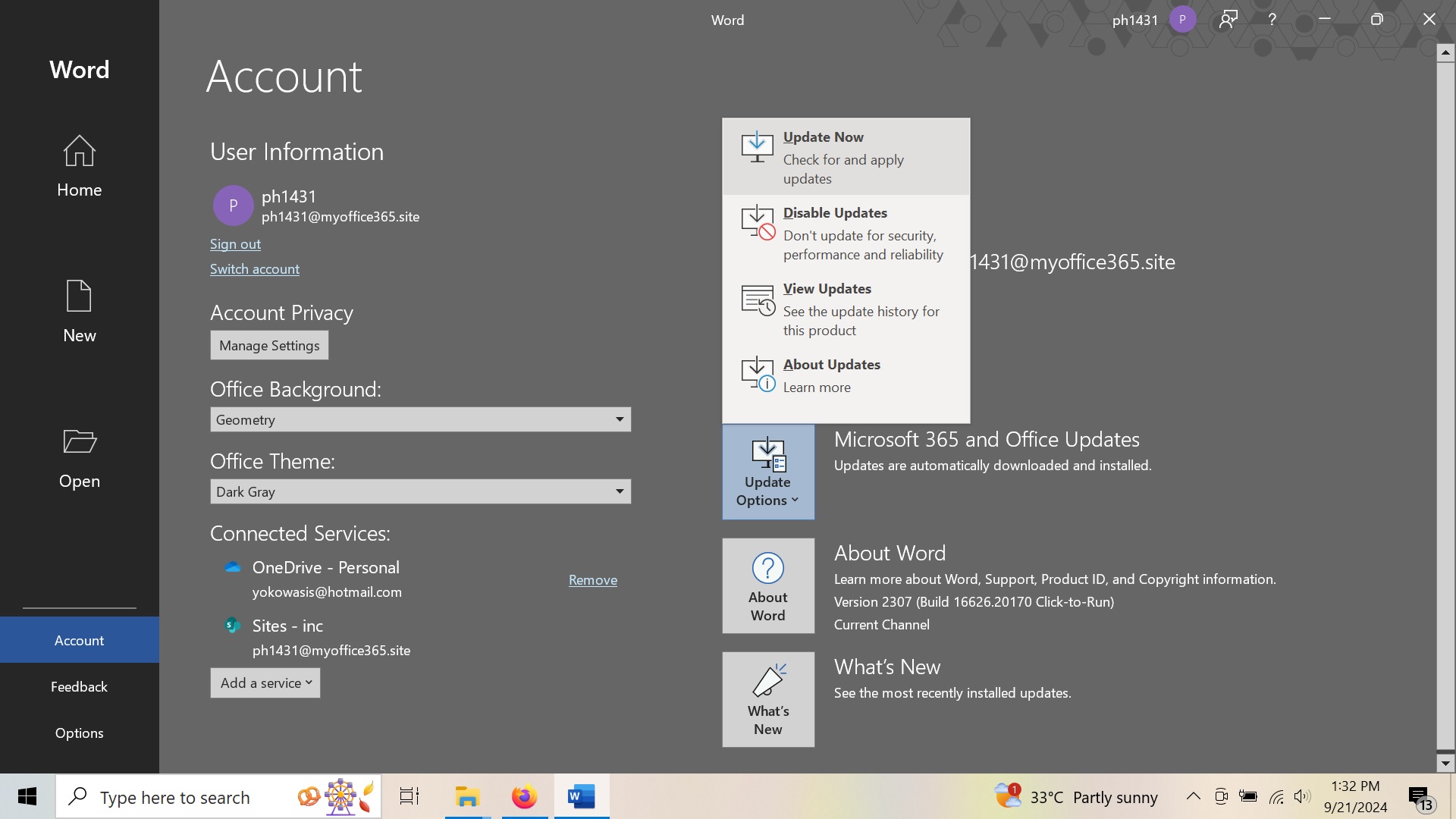Viewport: 1456px width, 819px height.
Task: Click the Switch account link
Action: (254, 268)
